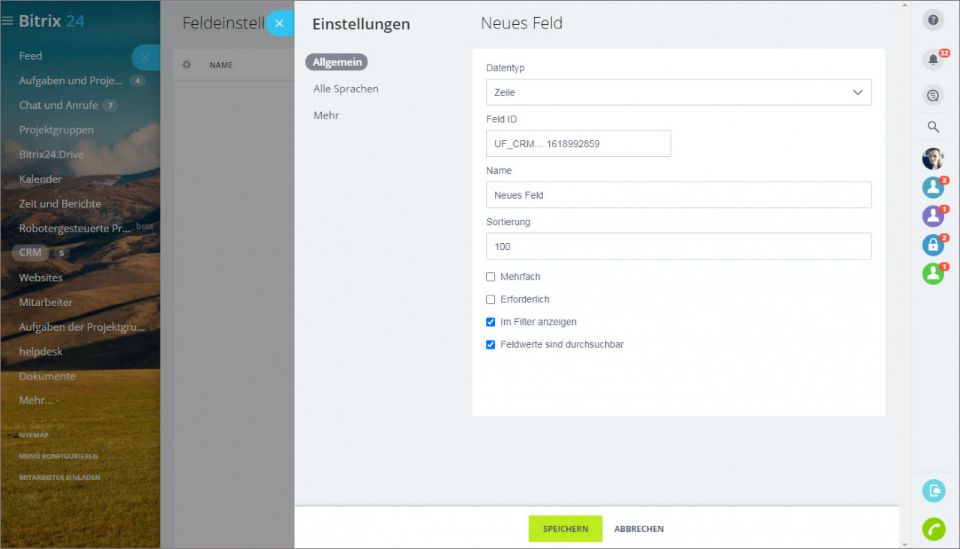Close the settings slider panel
Screen dimensions: 960x549
(x=279, y=23)
